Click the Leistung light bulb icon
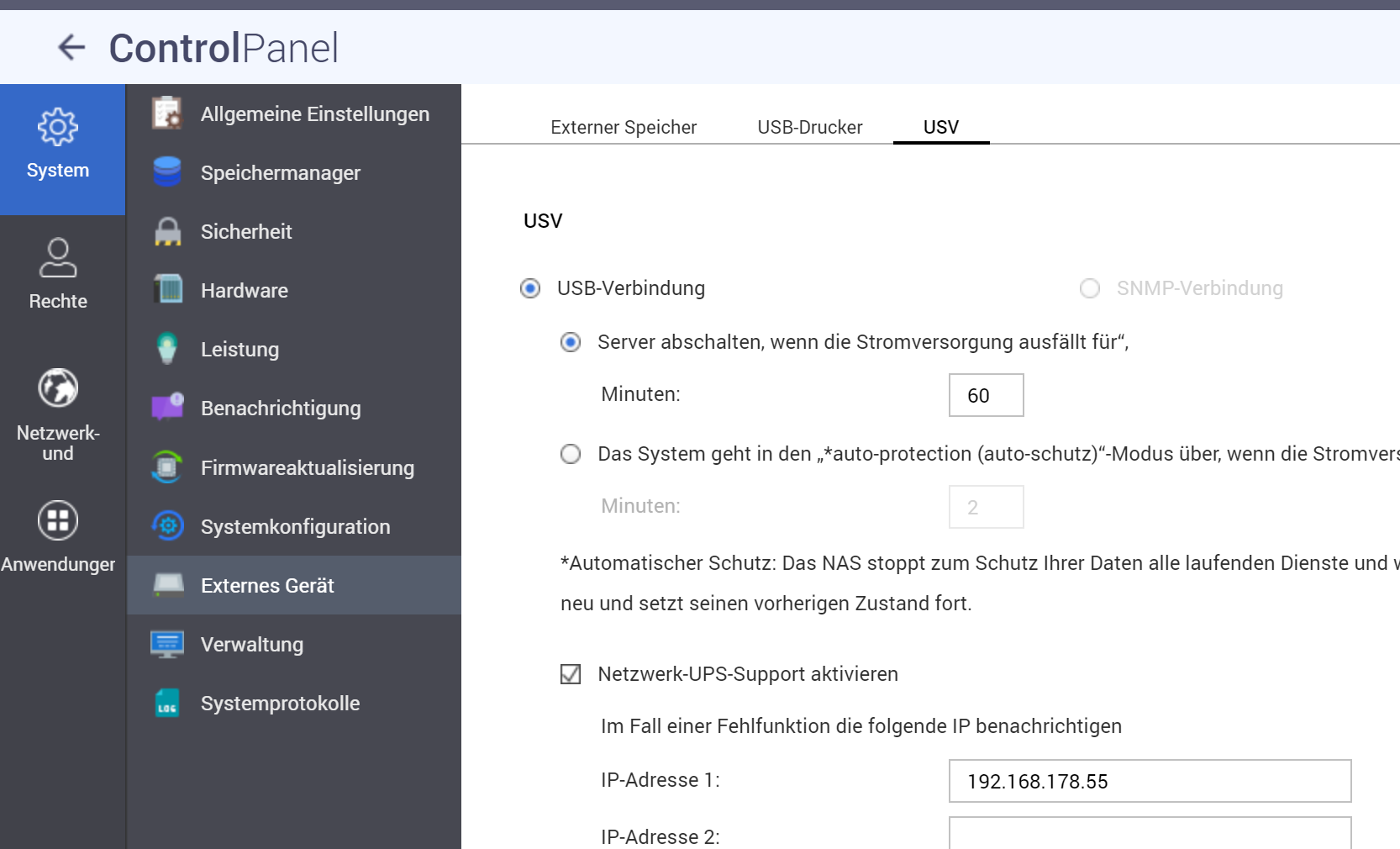This screenshot has height=849, width=1400. point(167,349)
